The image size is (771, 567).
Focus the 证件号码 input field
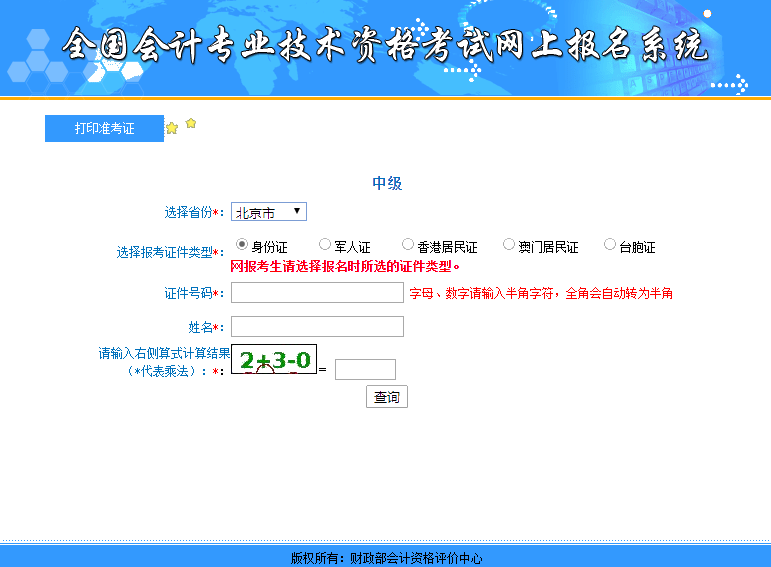tap(317, 293)
